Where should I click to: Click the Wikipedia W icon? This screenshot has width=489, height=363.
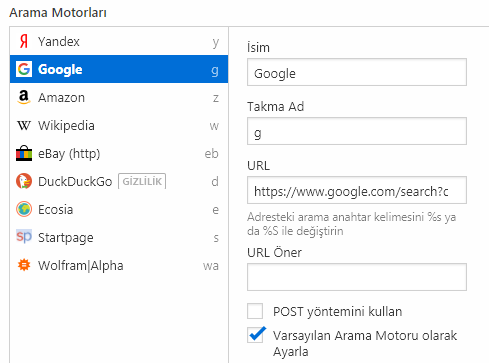[x=24, y=126]
